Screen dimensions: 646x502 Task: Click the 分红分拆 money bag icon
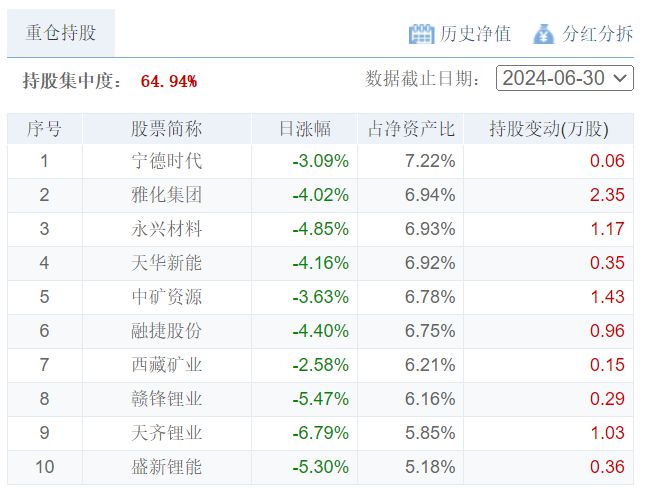coord(543,34)
